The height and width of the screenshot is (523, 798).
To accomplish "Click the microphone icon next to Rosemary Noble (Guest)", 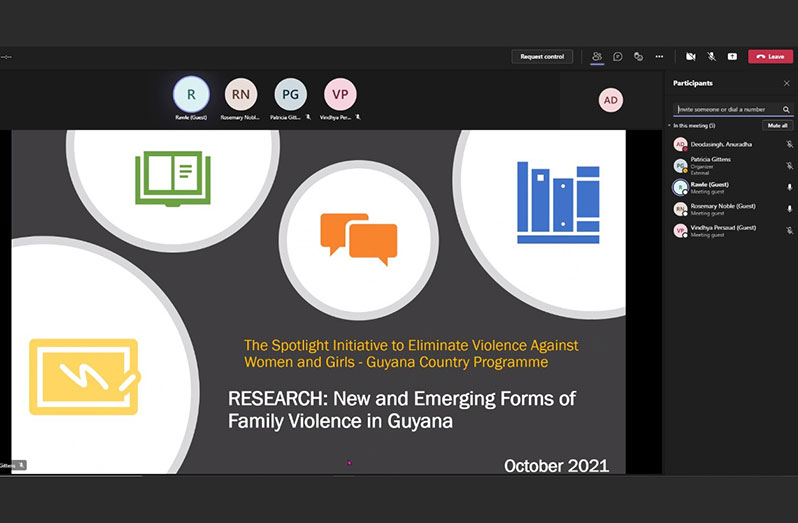I will 789,209.
